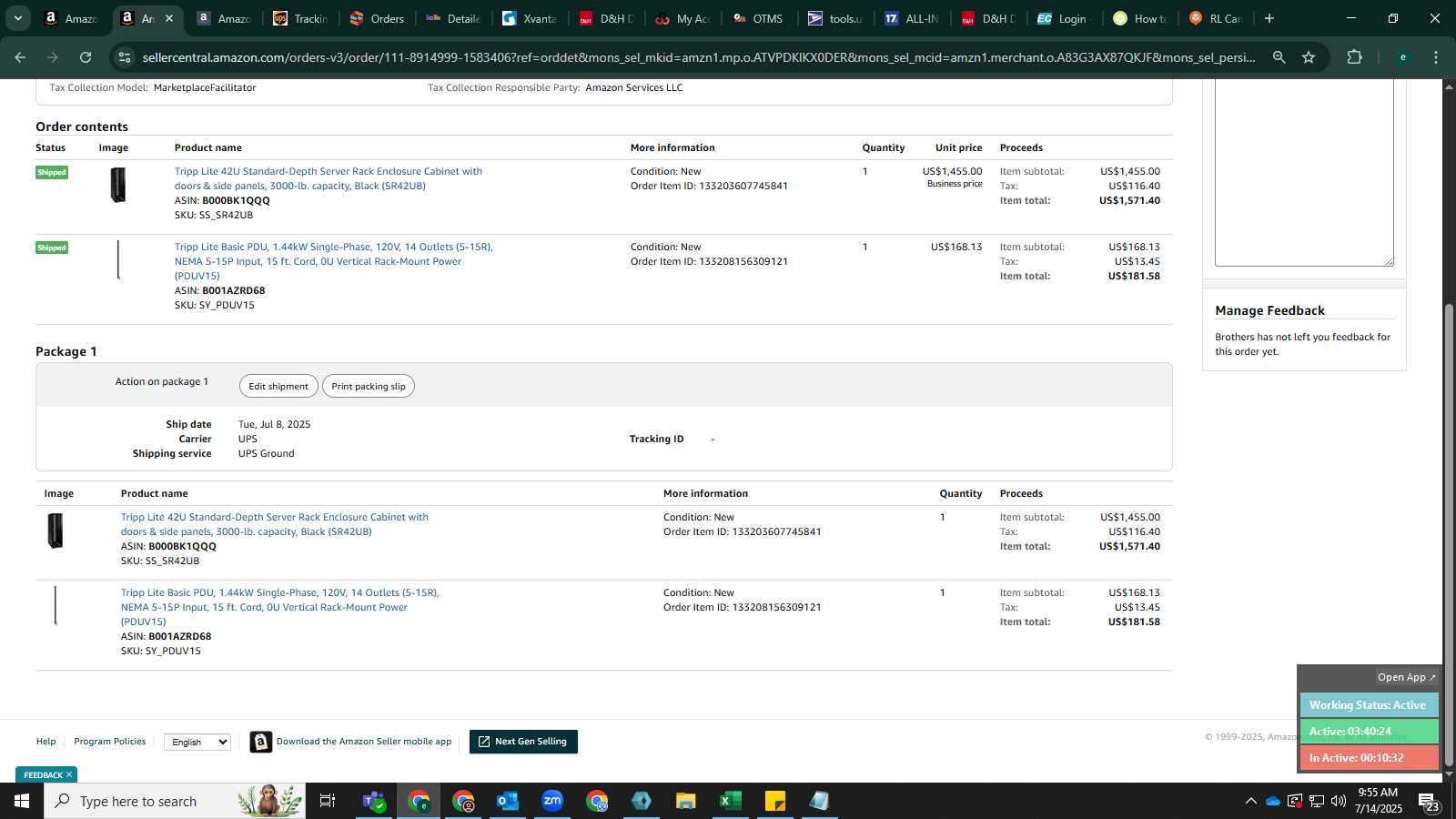The height and width of the screenshot is (819, 1456).
Task: Open the volume speaker tray icon
Action: pyautogui.click(x=1339, y=801)
